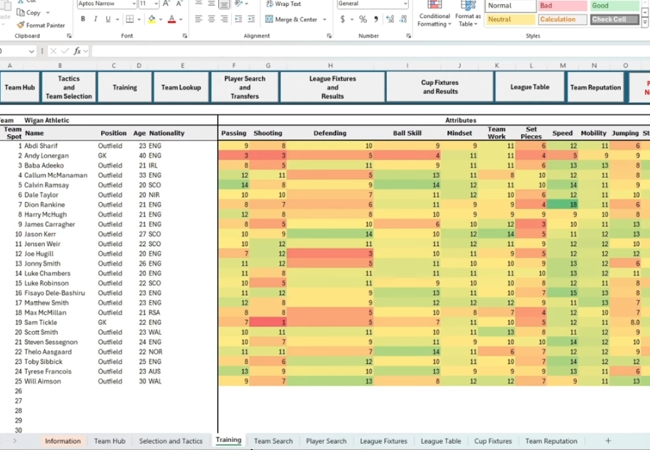Open number format General dropdown
This screenshot has width=650, height=450.
[405, 4]
